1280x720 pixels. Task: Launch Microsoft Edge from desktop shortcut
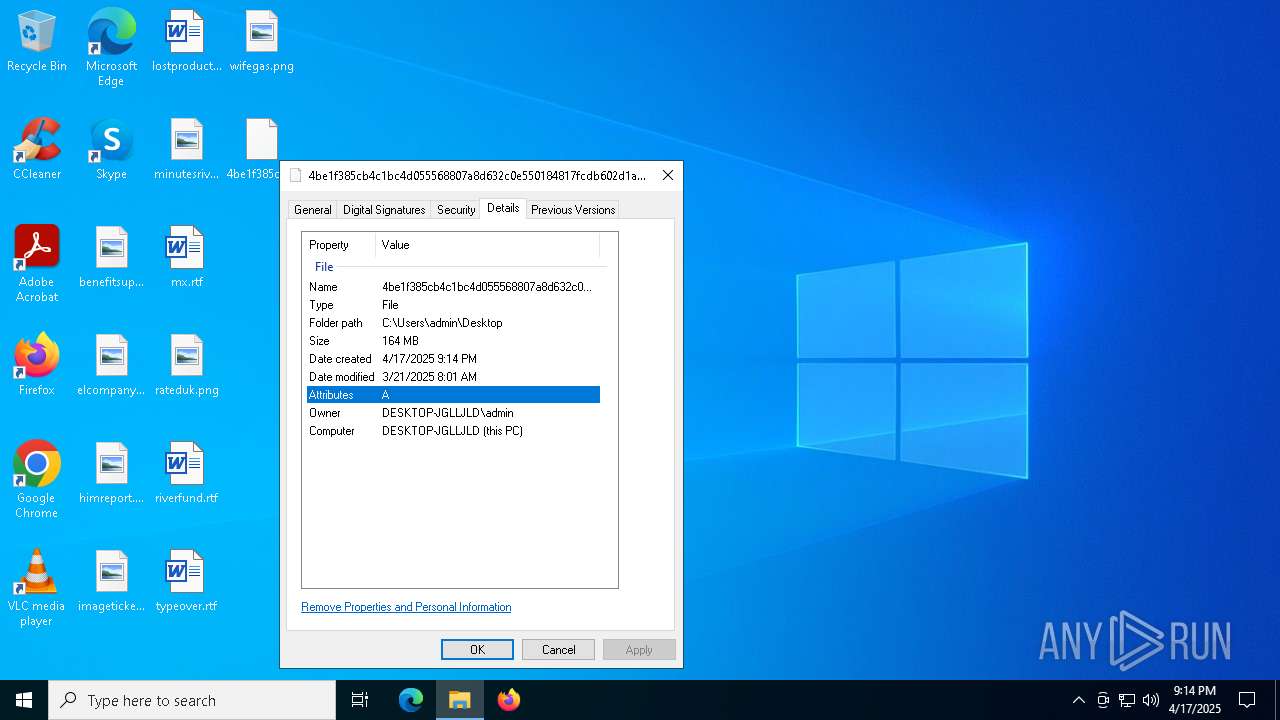pos(111,47)
